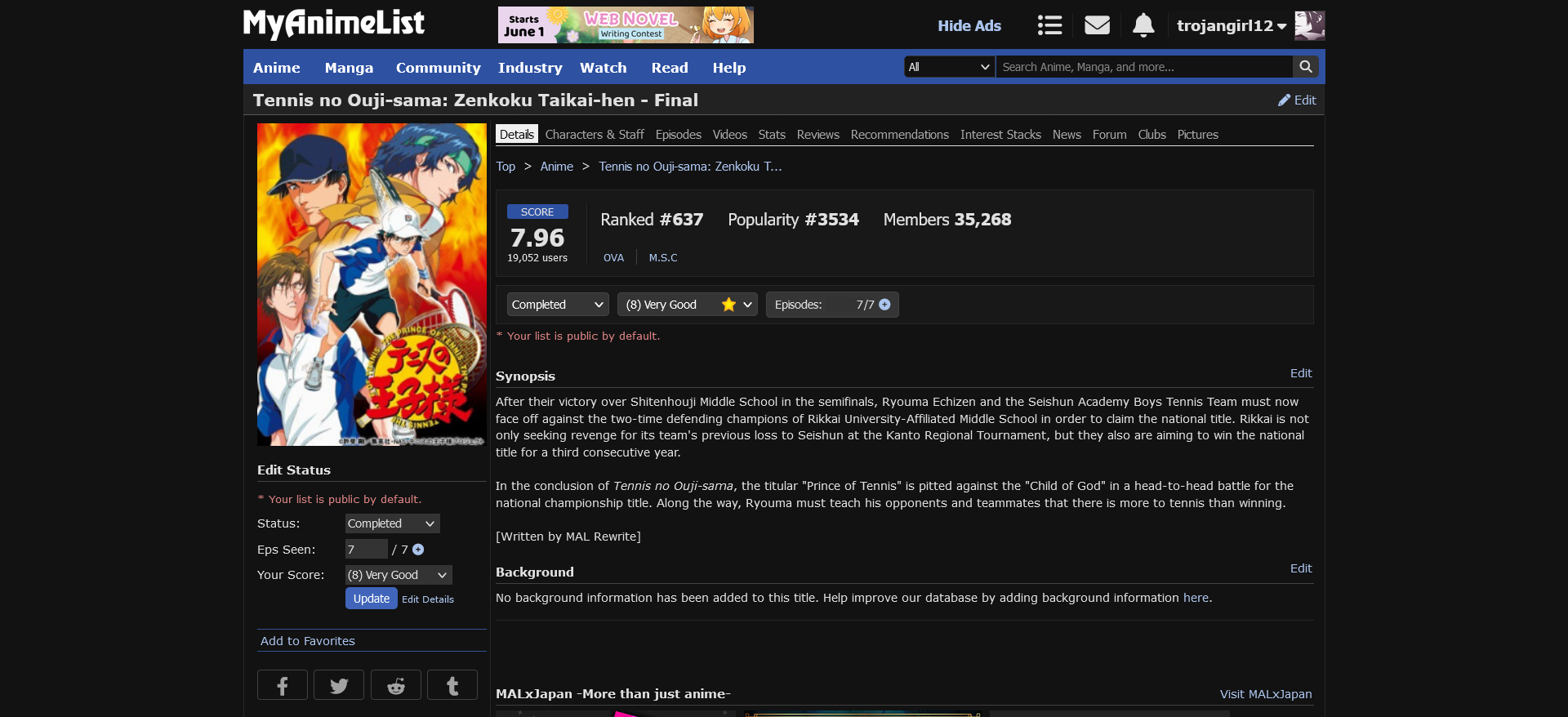Click the 'here' background information link

(1196, 598)
